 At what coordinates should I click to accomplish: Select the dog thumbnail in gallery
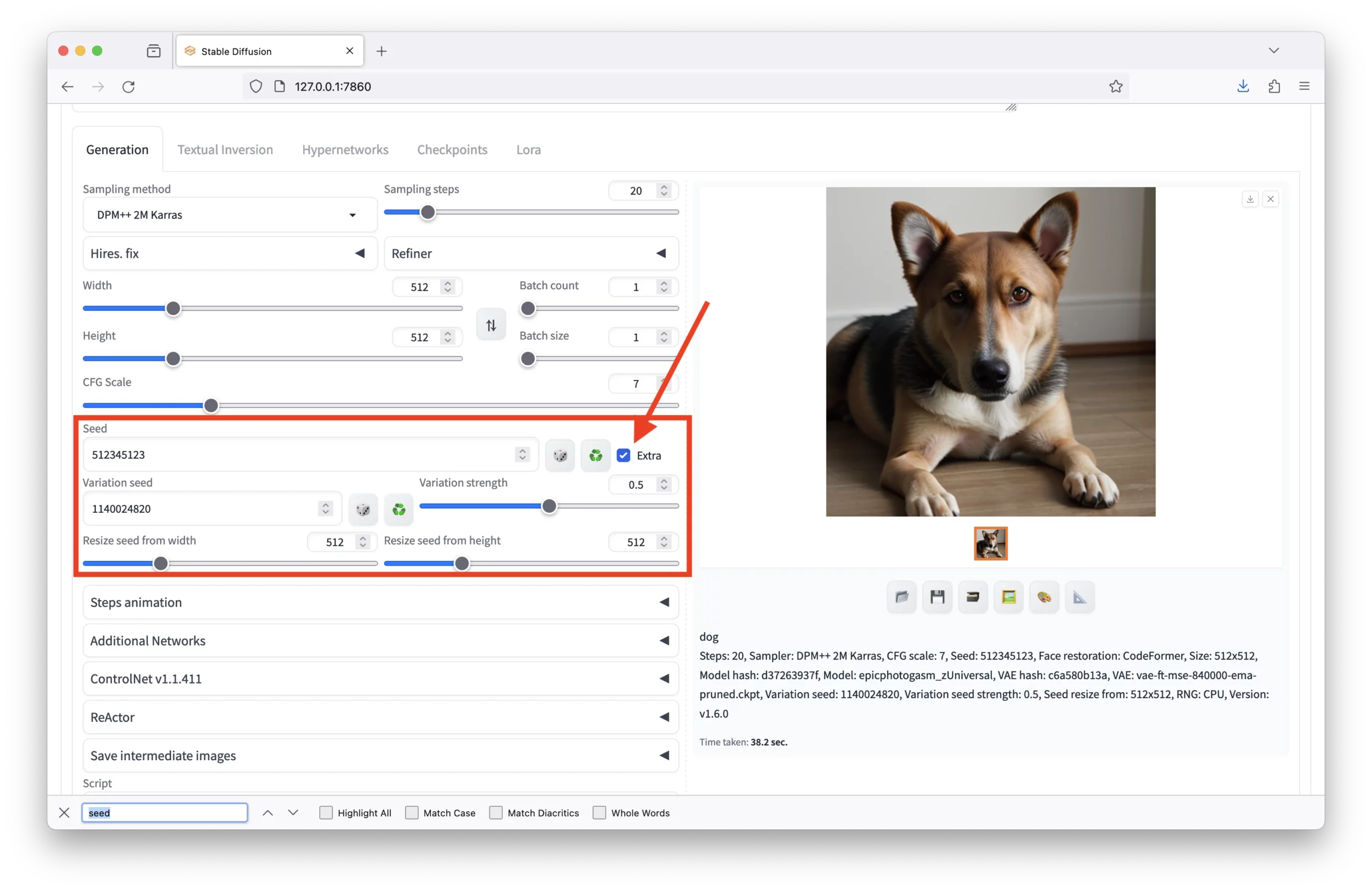coord(990,543)
